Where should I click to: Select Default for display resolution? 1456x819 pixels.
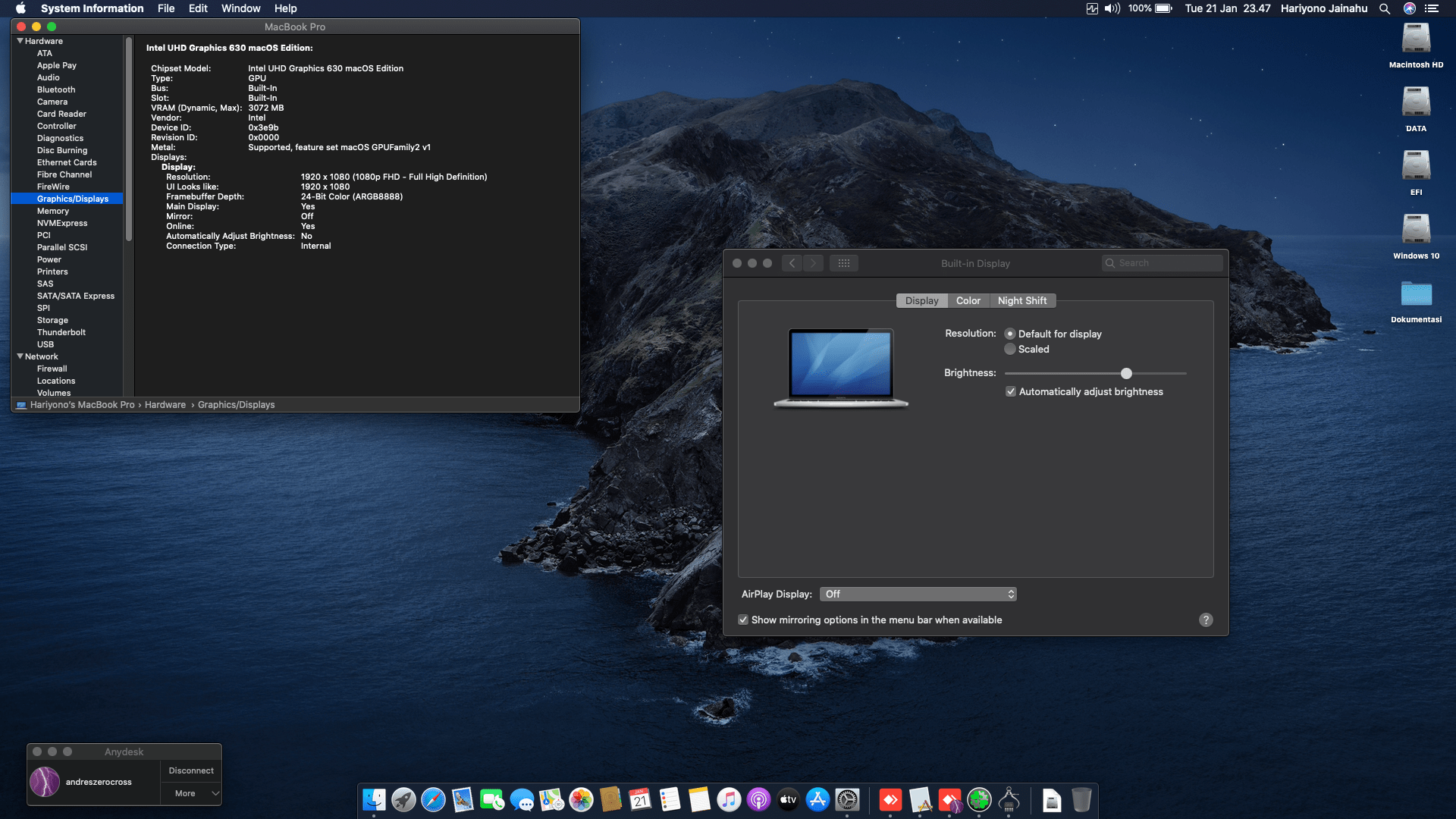pos(1010,334)
